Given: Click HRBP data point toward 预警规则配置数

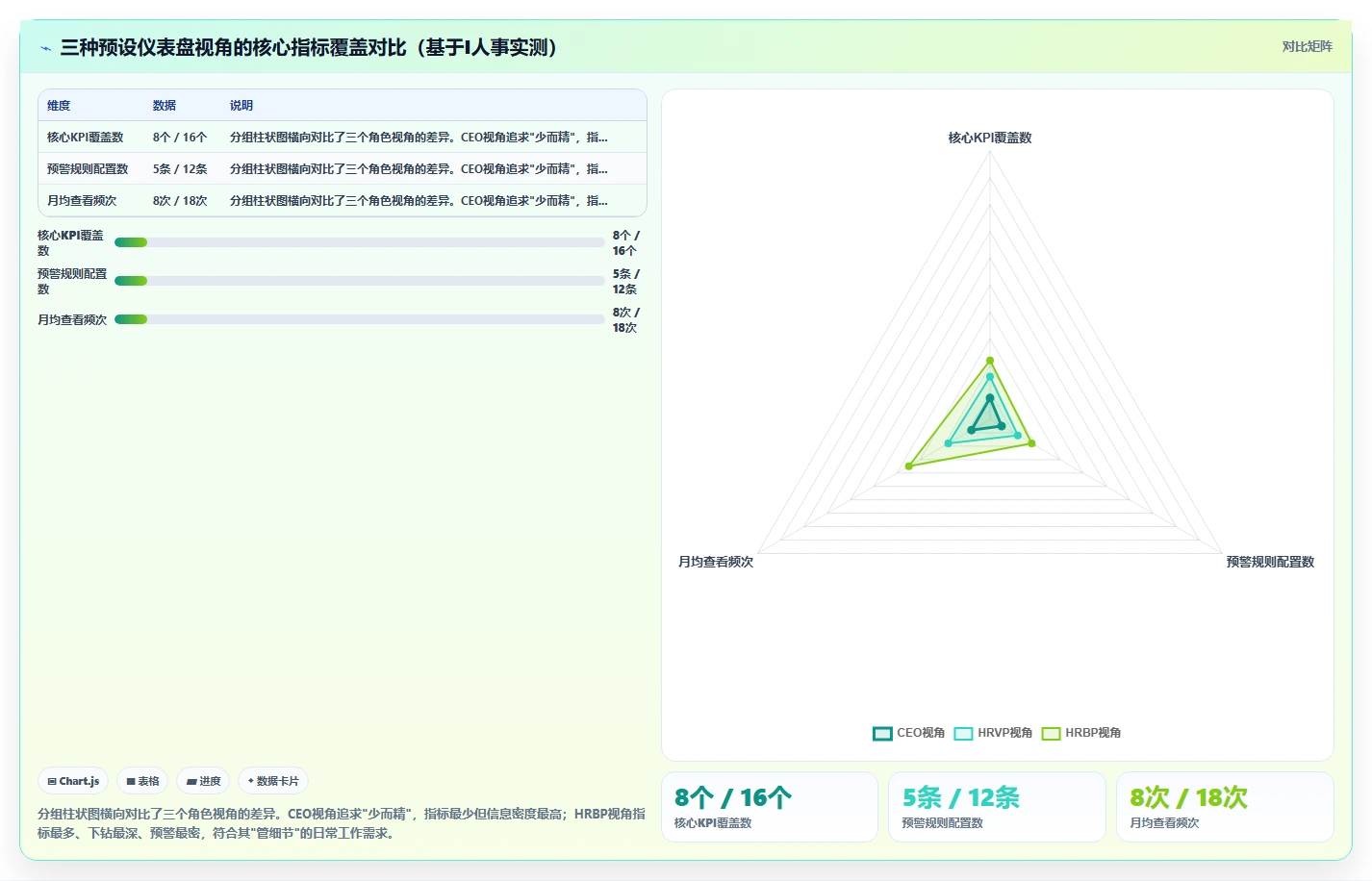Looking at the screenshot, I should [1032, 443].
